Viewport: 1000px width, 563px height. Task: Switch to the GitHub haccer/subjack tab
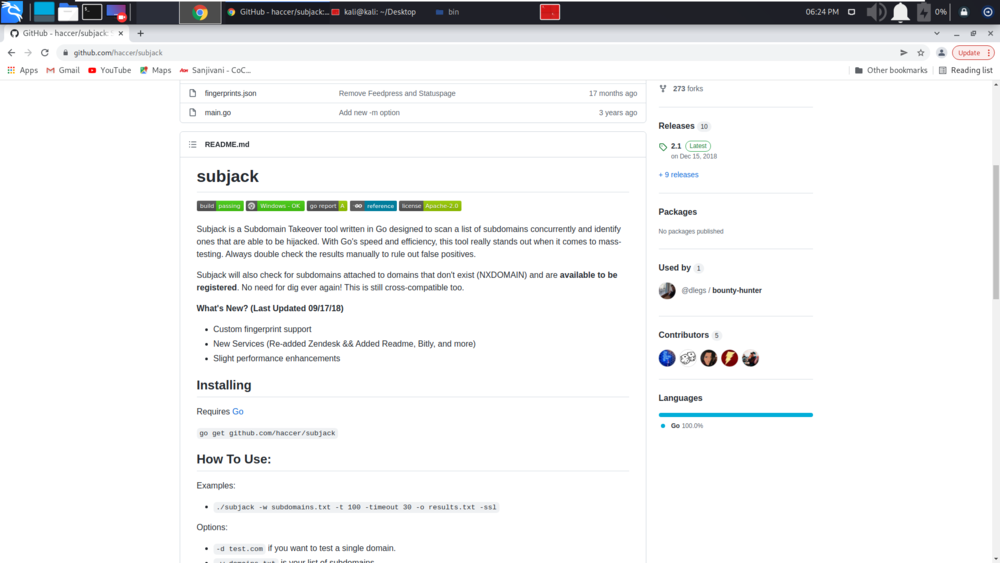[66, 33]
